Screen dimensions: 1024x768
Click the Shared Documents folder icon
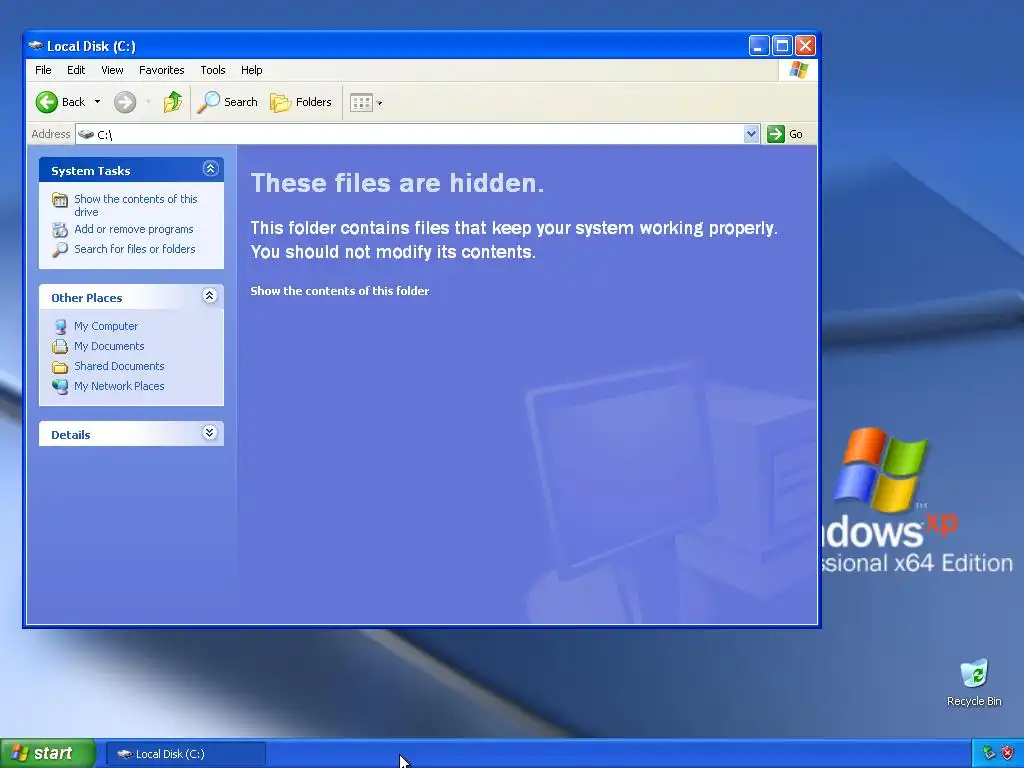tap(60, 367)
